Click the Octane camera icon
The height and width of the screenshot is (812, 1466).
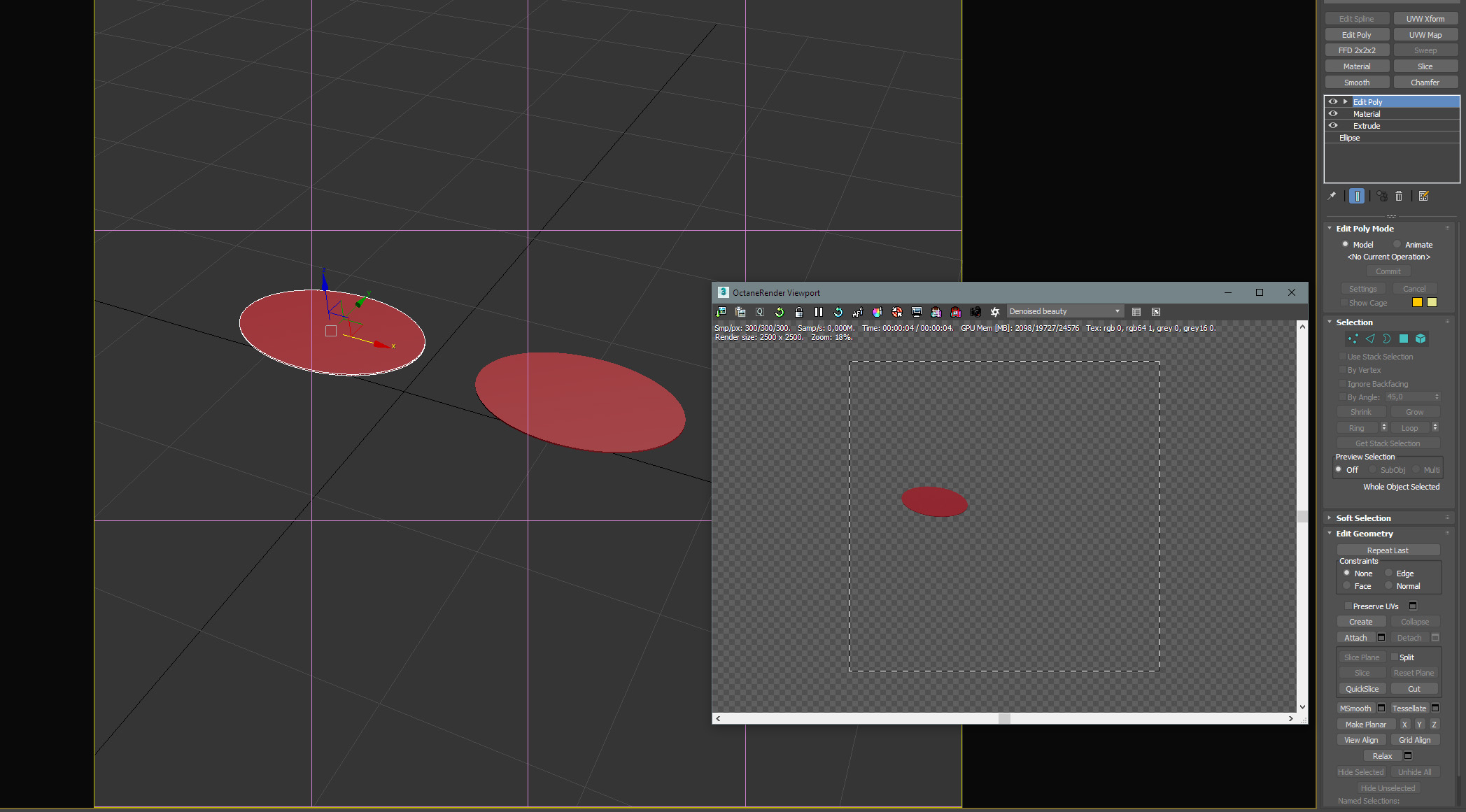pyautogui.click(x=975, y=312)
